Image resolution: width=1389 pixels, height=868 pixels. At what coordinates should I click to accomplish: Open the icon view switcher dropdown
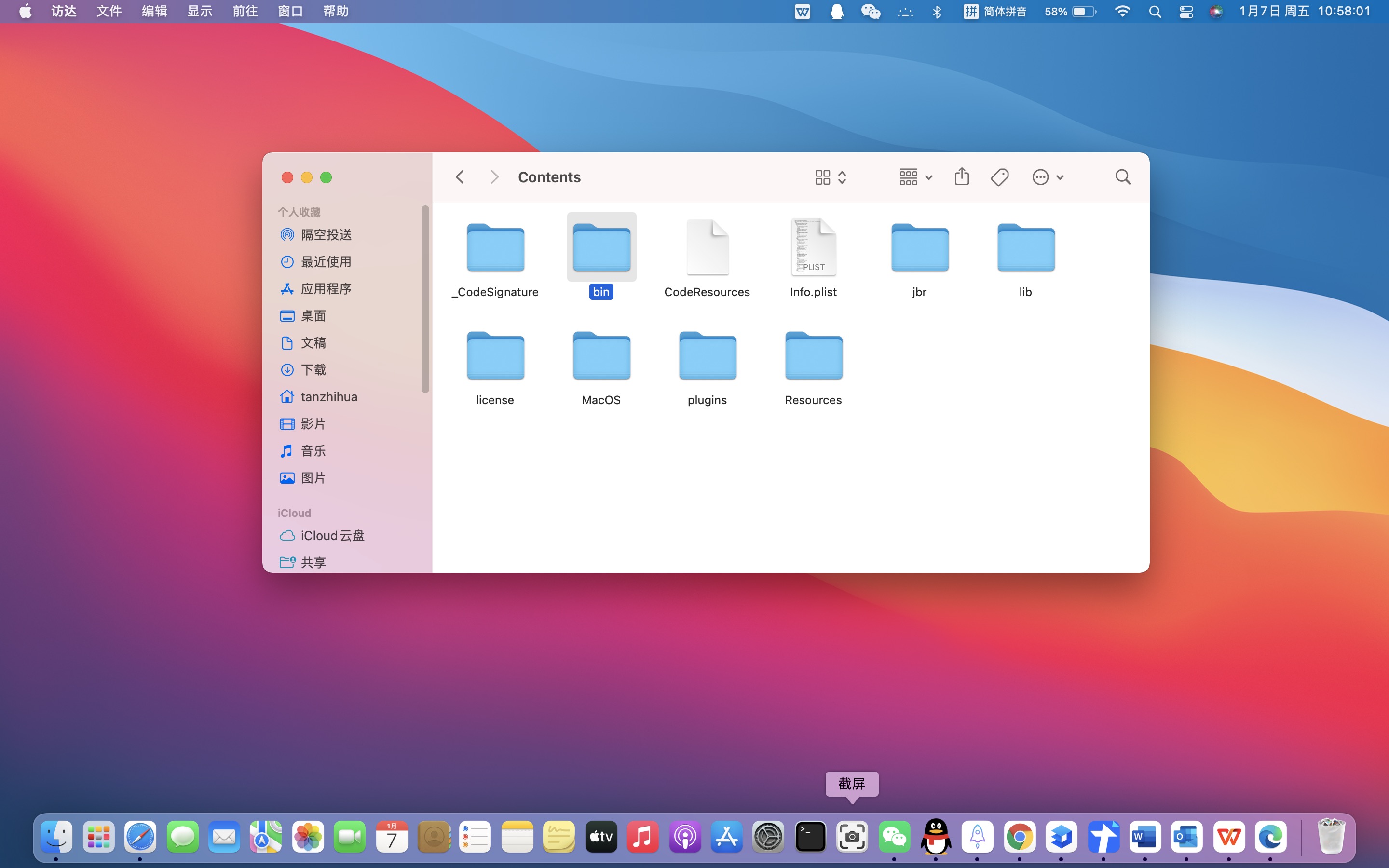tap(830, 177)
